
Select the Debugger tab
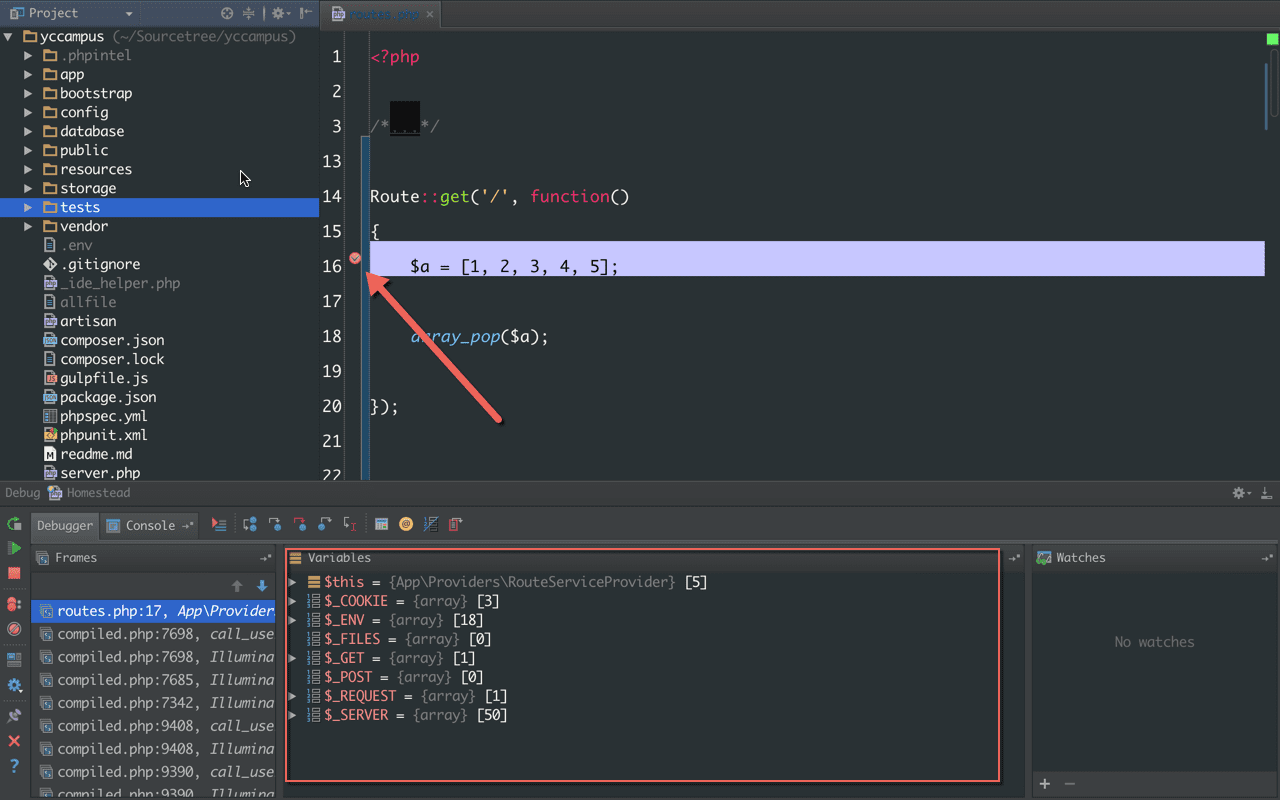point(64,525)
